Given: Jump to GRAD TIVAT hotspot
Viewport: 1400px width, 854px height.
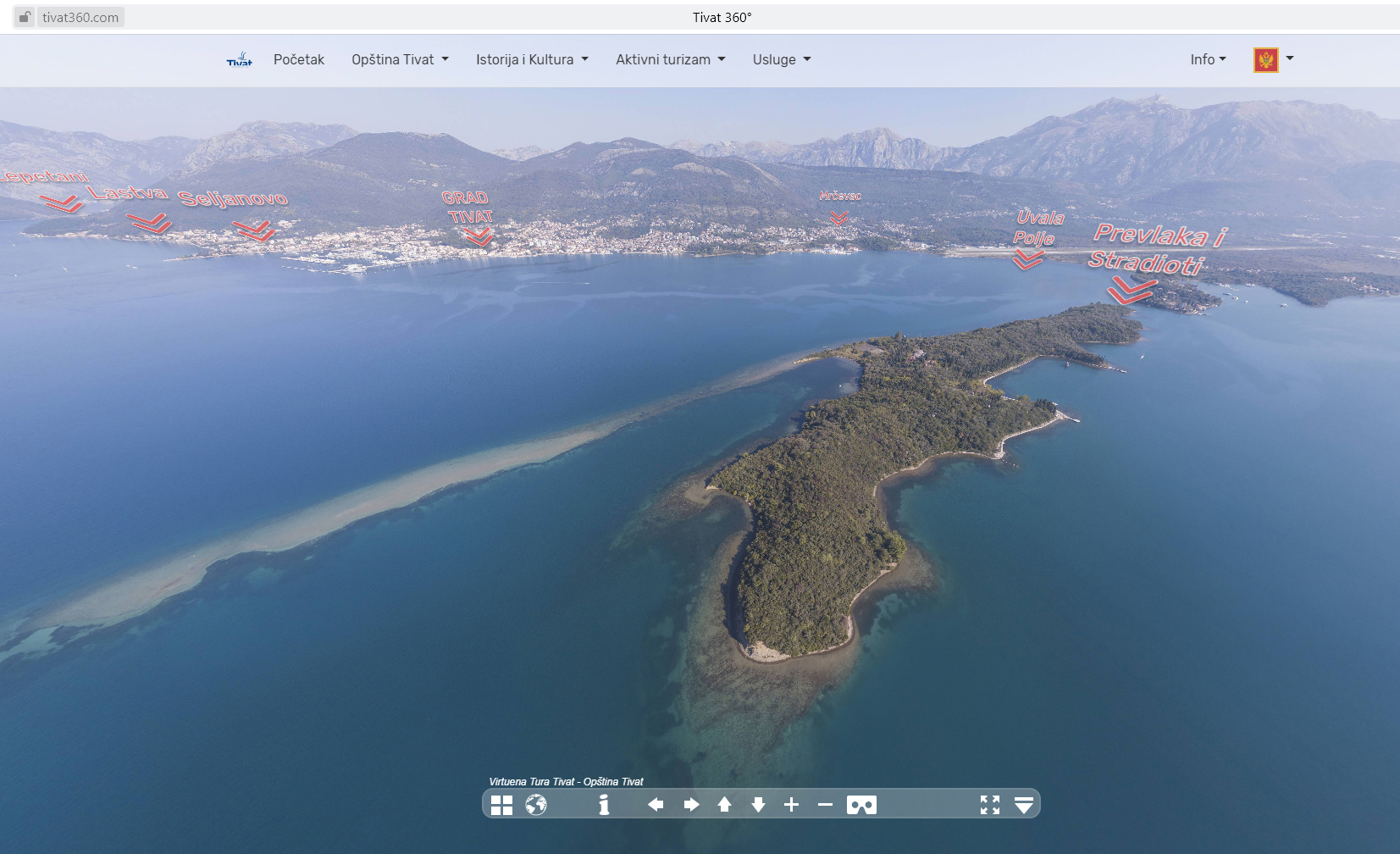Looking at the screenshot, I should [x=479, y=236].
